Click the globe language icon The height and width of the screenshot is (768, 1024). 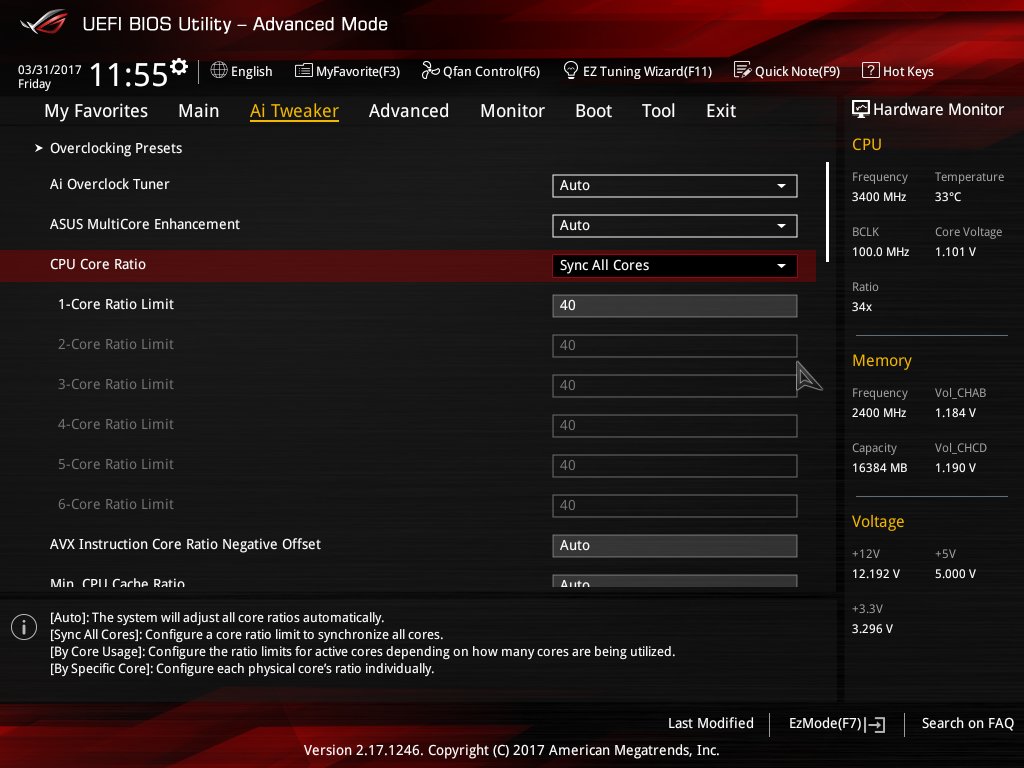[219, 71]
